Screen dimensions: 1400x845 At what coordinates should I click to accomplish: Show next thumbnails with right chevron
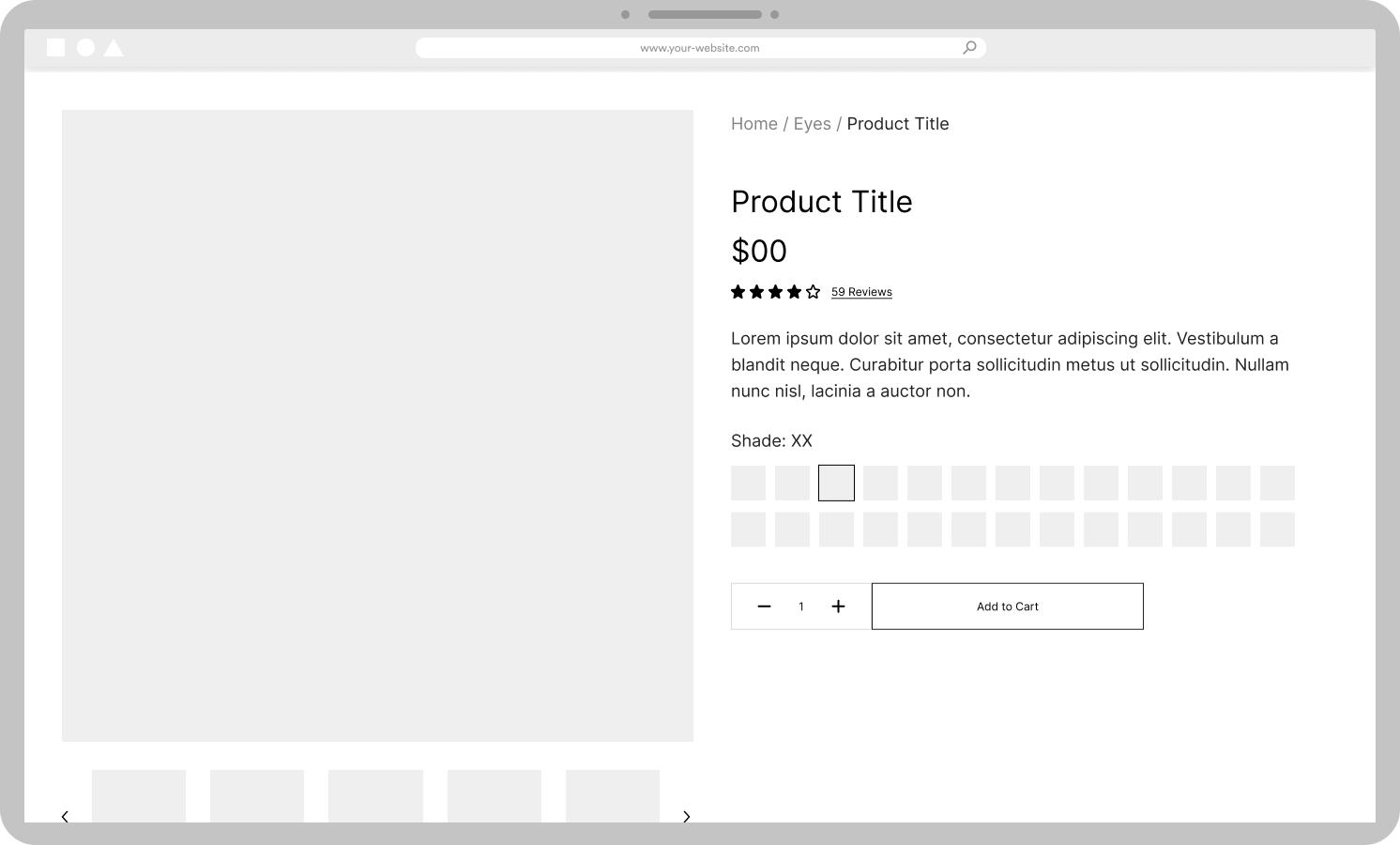click(686, 816)
